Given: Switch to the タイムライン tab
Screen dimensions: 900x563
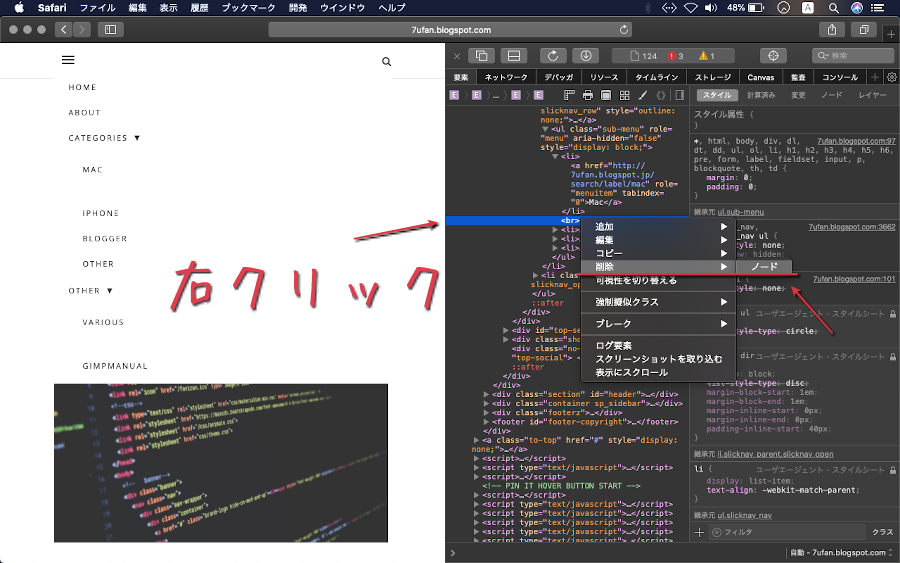Looking at the screenshot, I should click(x=656, y=77).
